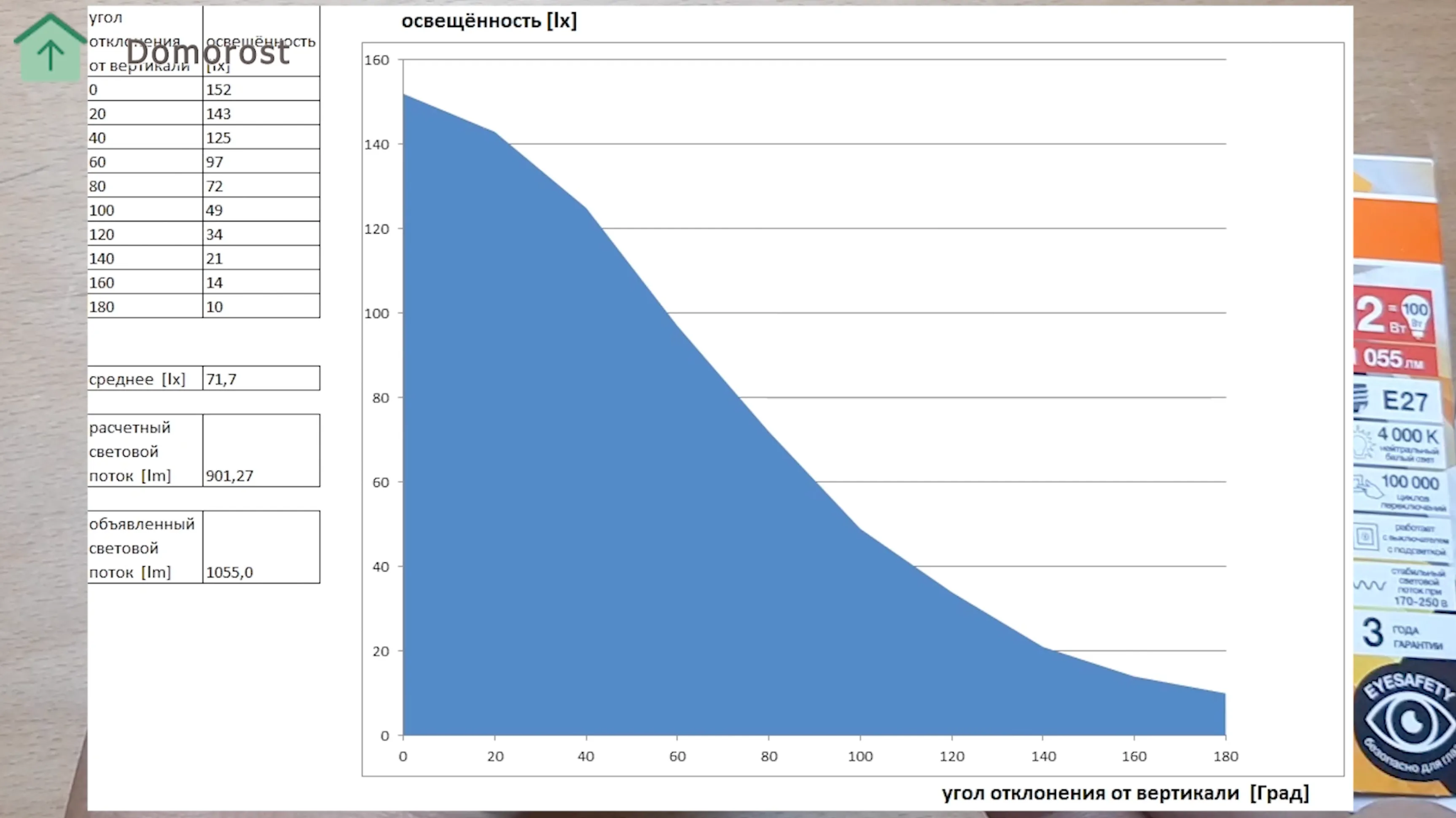Click the green Domorost house logo
This screenshot has height=818, width=1456.
[50, 50]
